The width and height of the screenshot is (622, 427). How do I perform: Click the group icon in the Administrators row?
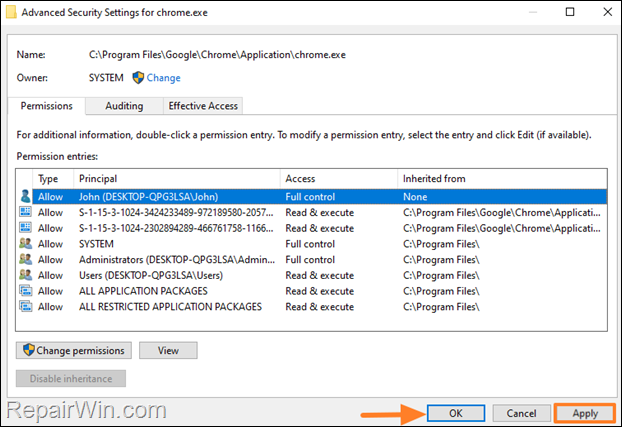(x=25, y=259)
